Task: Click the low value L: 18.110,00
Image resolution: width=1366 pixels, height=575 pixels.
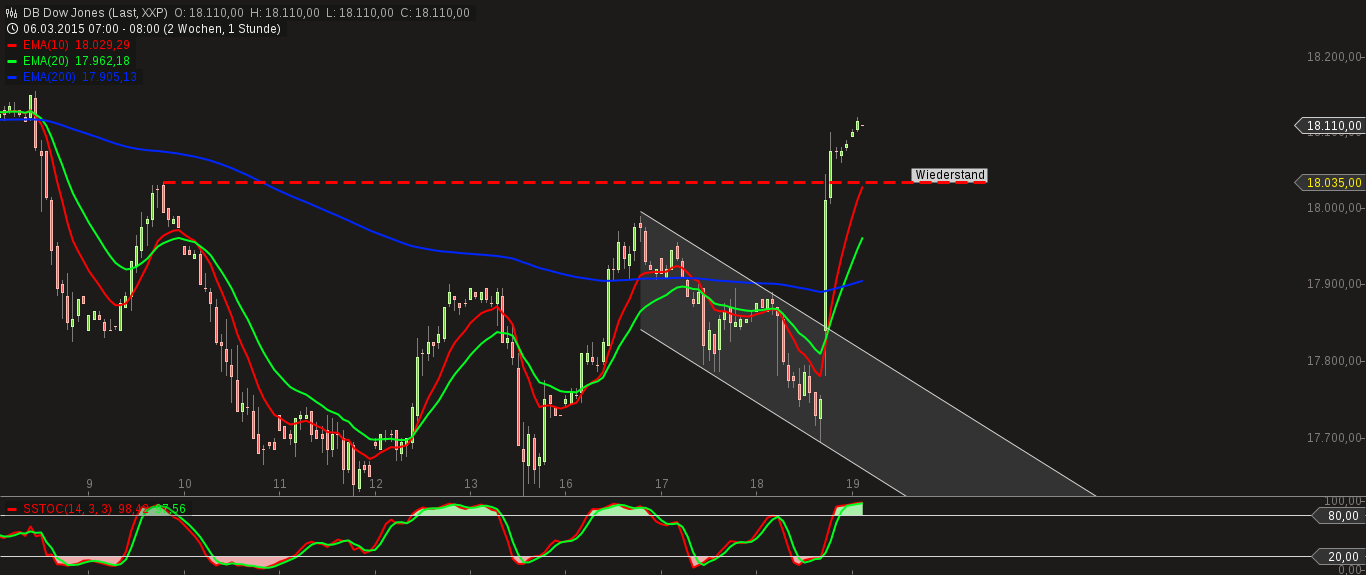Action: [359, 13]
